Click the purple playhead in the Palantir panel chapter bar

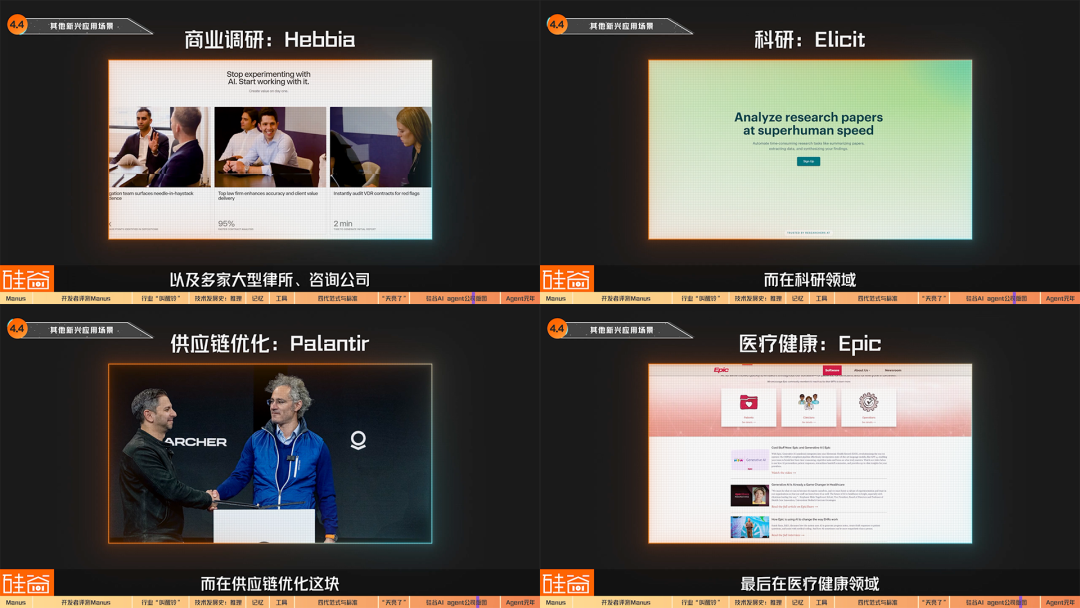coord(478,602)
